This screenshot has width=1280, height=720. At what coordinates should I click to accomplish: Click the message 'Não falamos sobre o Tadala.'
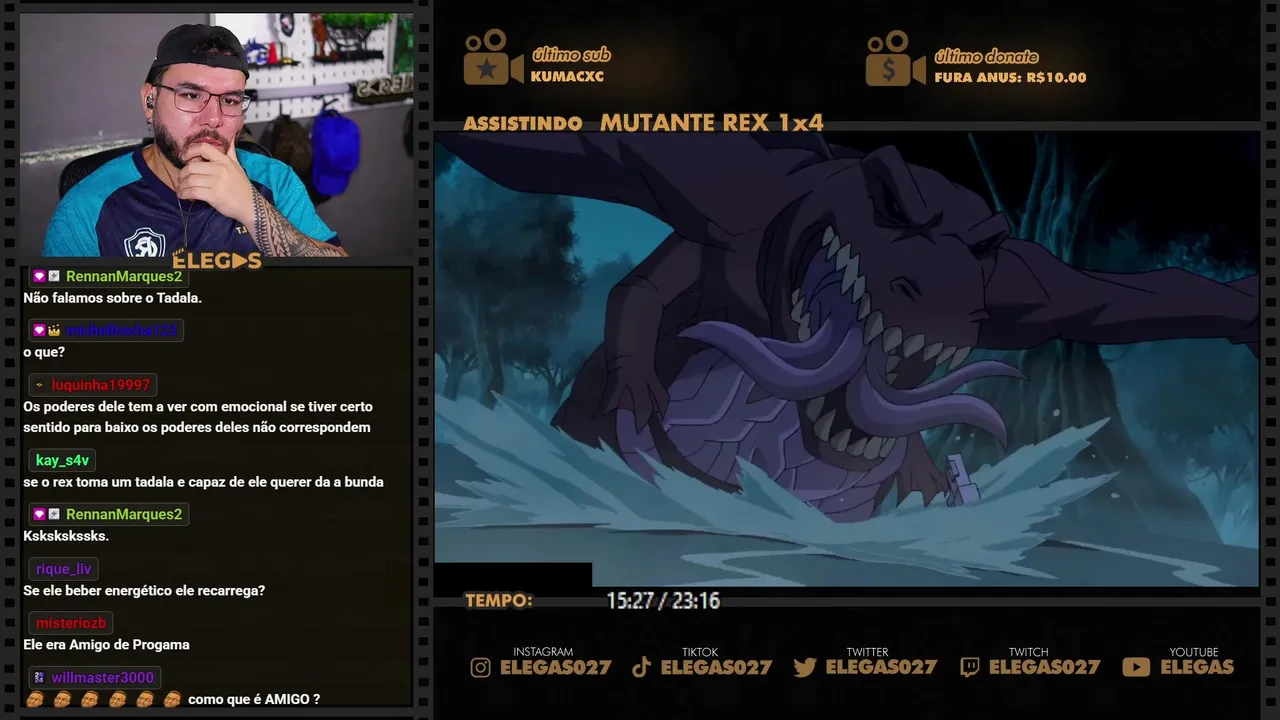pyautogui.click(x=113, y=298)
